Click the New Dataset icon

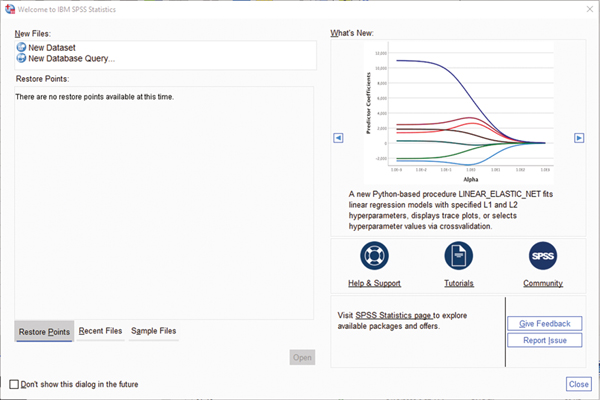(21, 47)
